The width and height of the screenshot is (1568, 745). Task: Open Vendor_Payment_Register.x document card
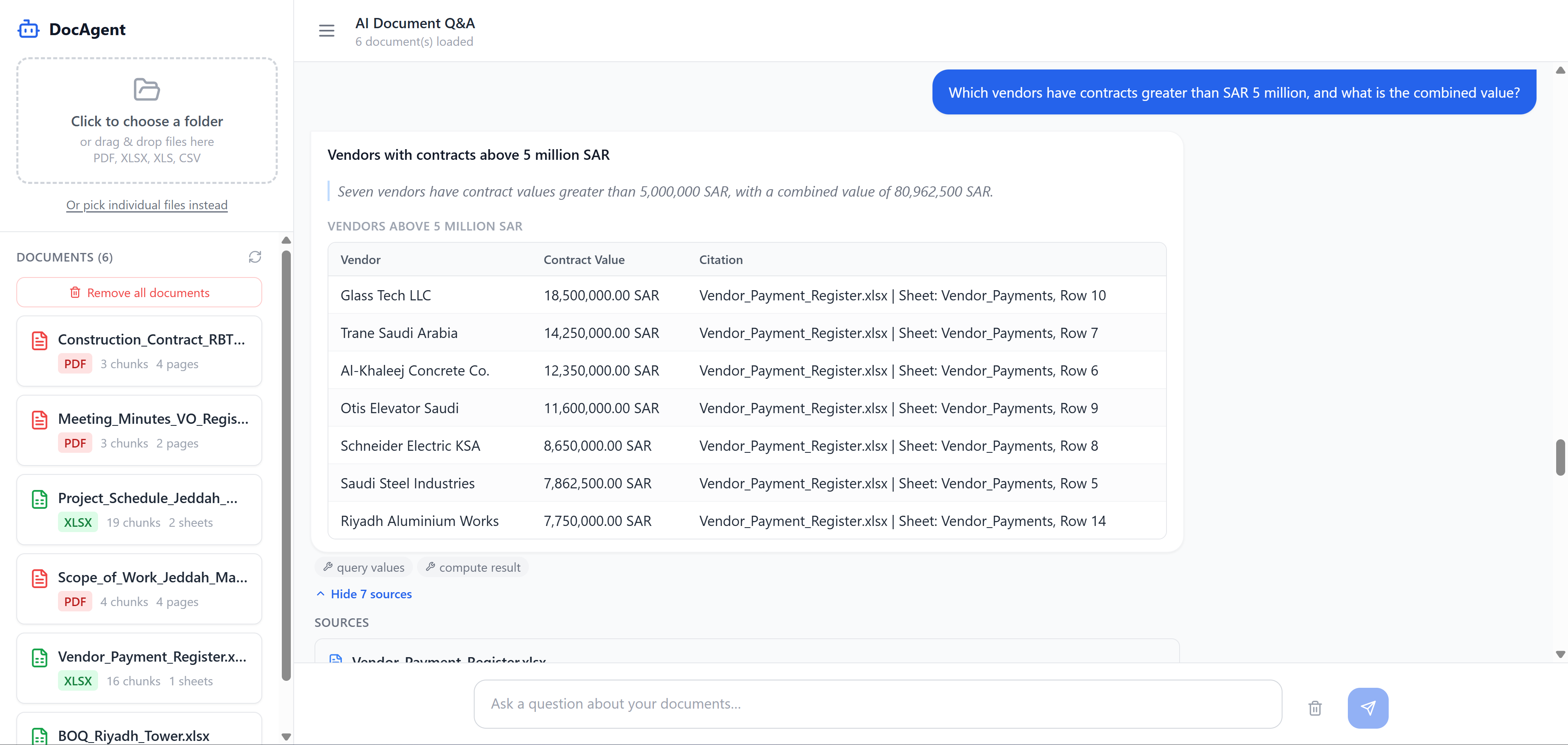point(139,668)
